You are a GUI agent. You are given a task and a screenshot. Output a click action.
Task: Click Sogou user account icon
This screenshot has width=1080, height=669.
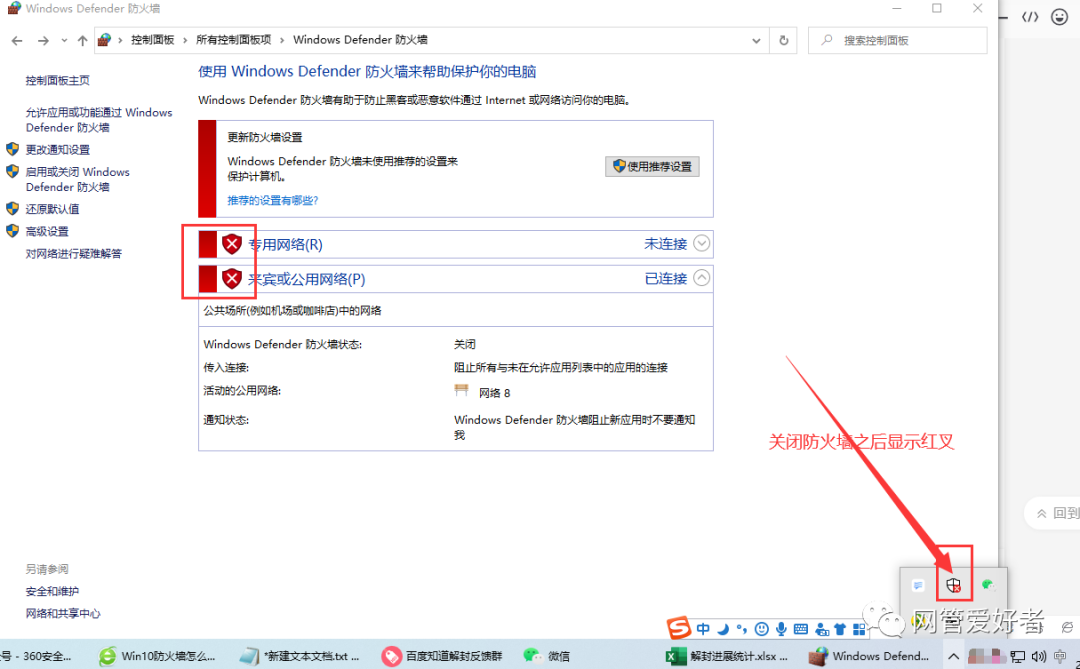click(821, 629)
